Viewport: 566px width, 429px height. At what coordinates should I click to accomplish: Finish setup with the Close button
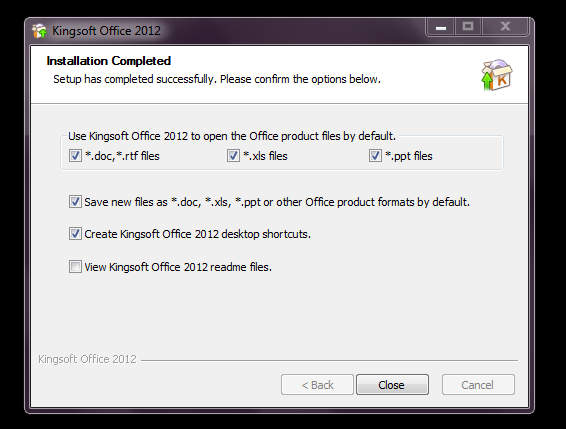392,385
